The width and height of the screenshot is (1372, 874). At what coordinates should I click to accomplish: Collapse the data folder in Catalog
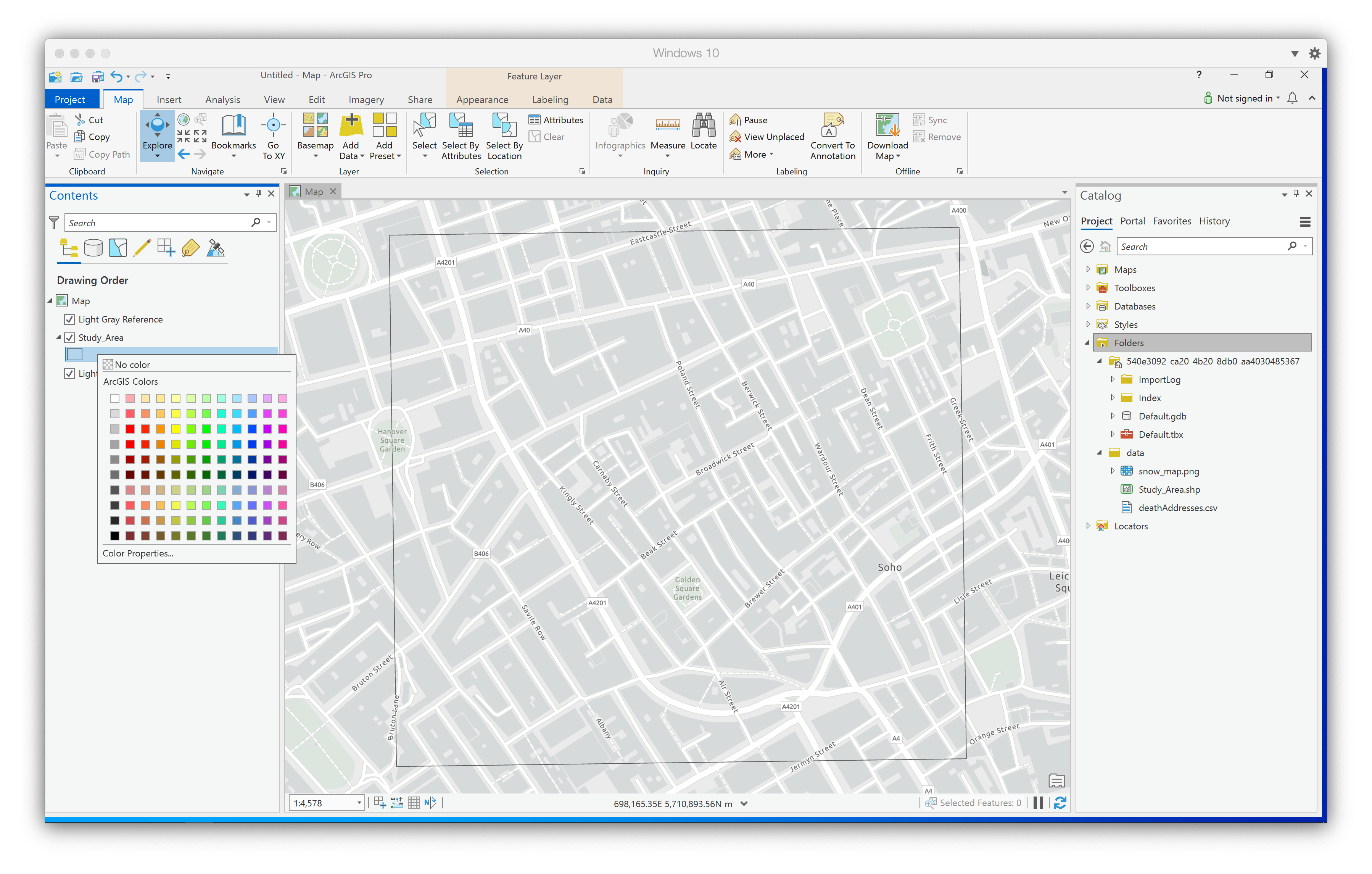[x=1100, y=453]
